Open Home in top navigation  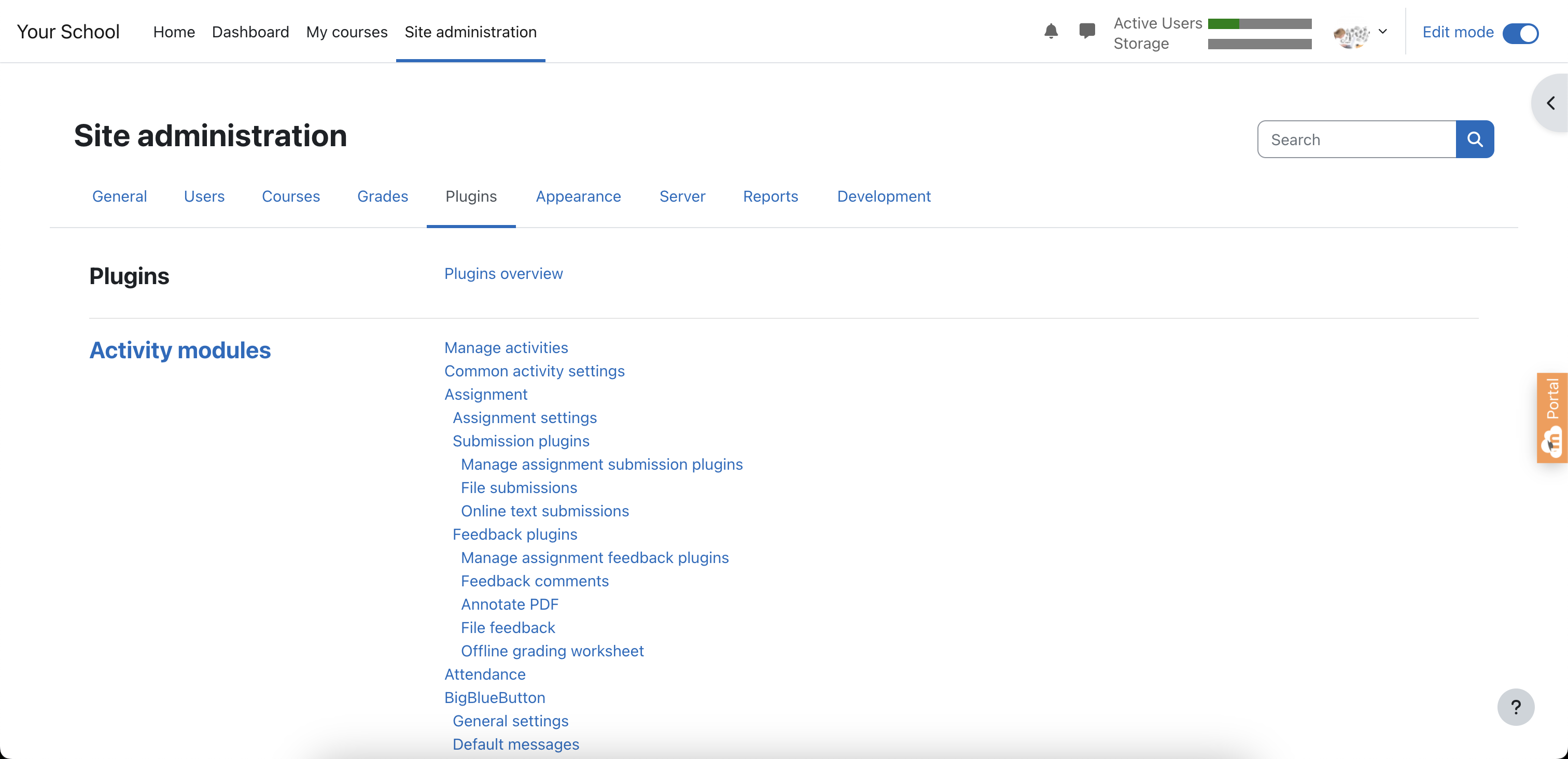tap(174, 32)
